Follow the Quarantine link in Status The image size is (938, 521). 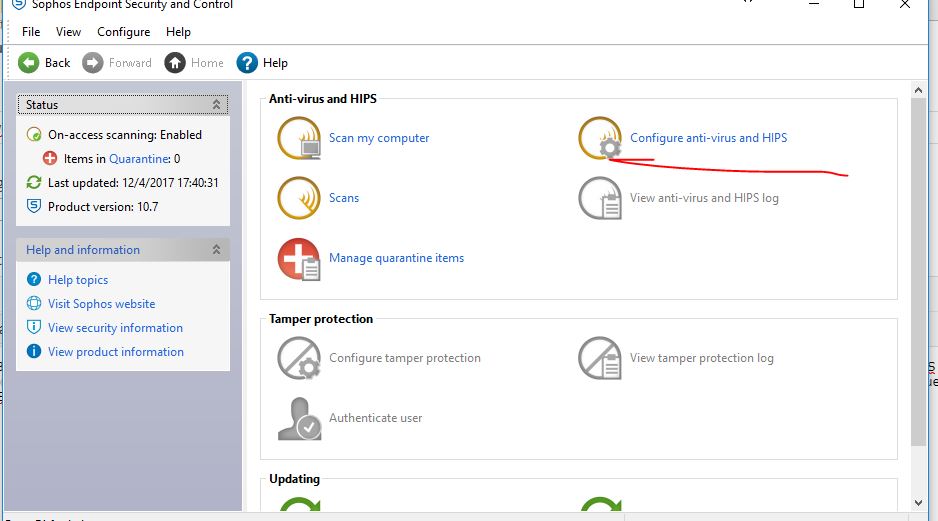click(139, 159)
